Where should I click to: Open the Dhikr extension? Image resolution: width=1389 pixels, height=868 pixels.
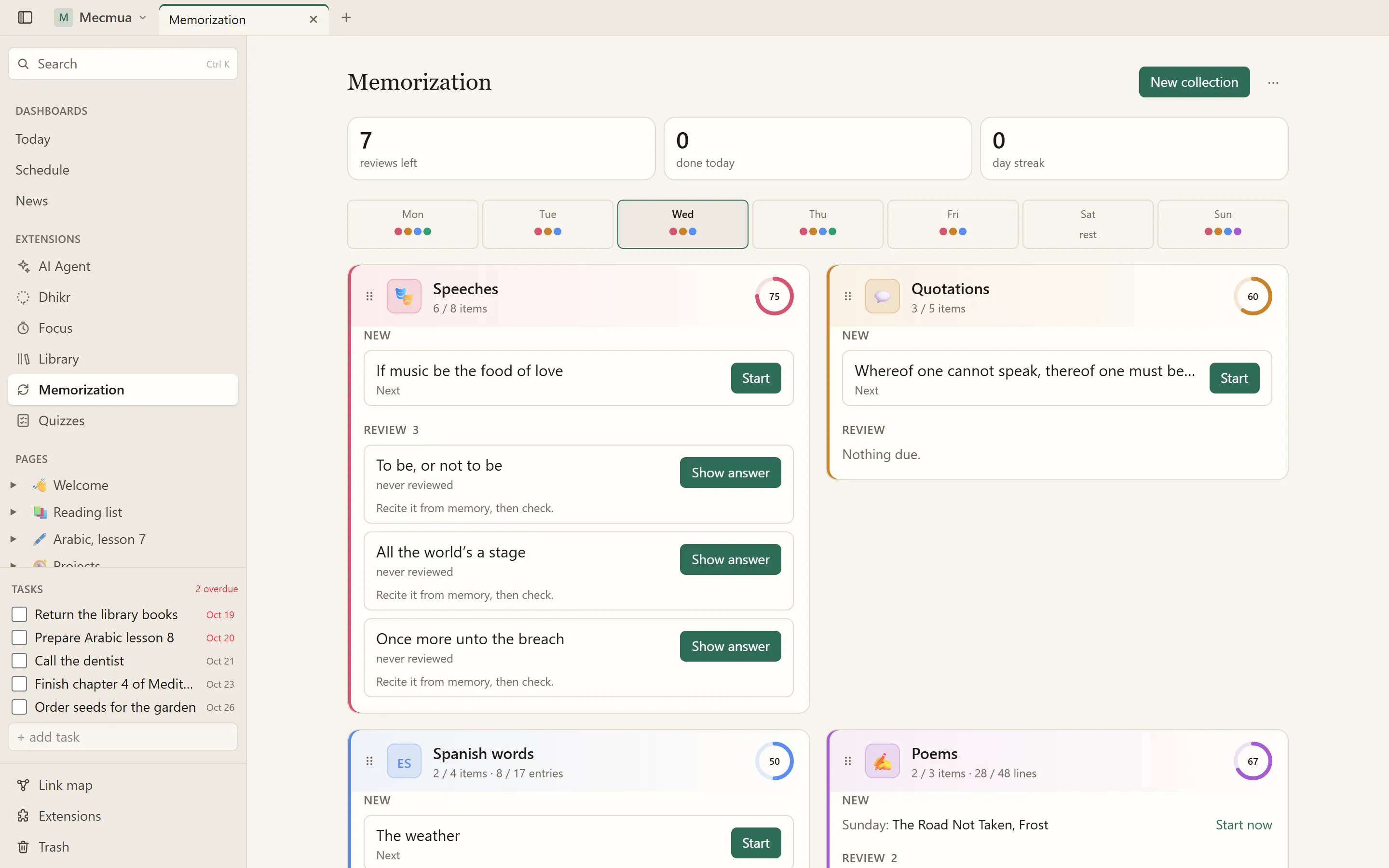[123, 297]
